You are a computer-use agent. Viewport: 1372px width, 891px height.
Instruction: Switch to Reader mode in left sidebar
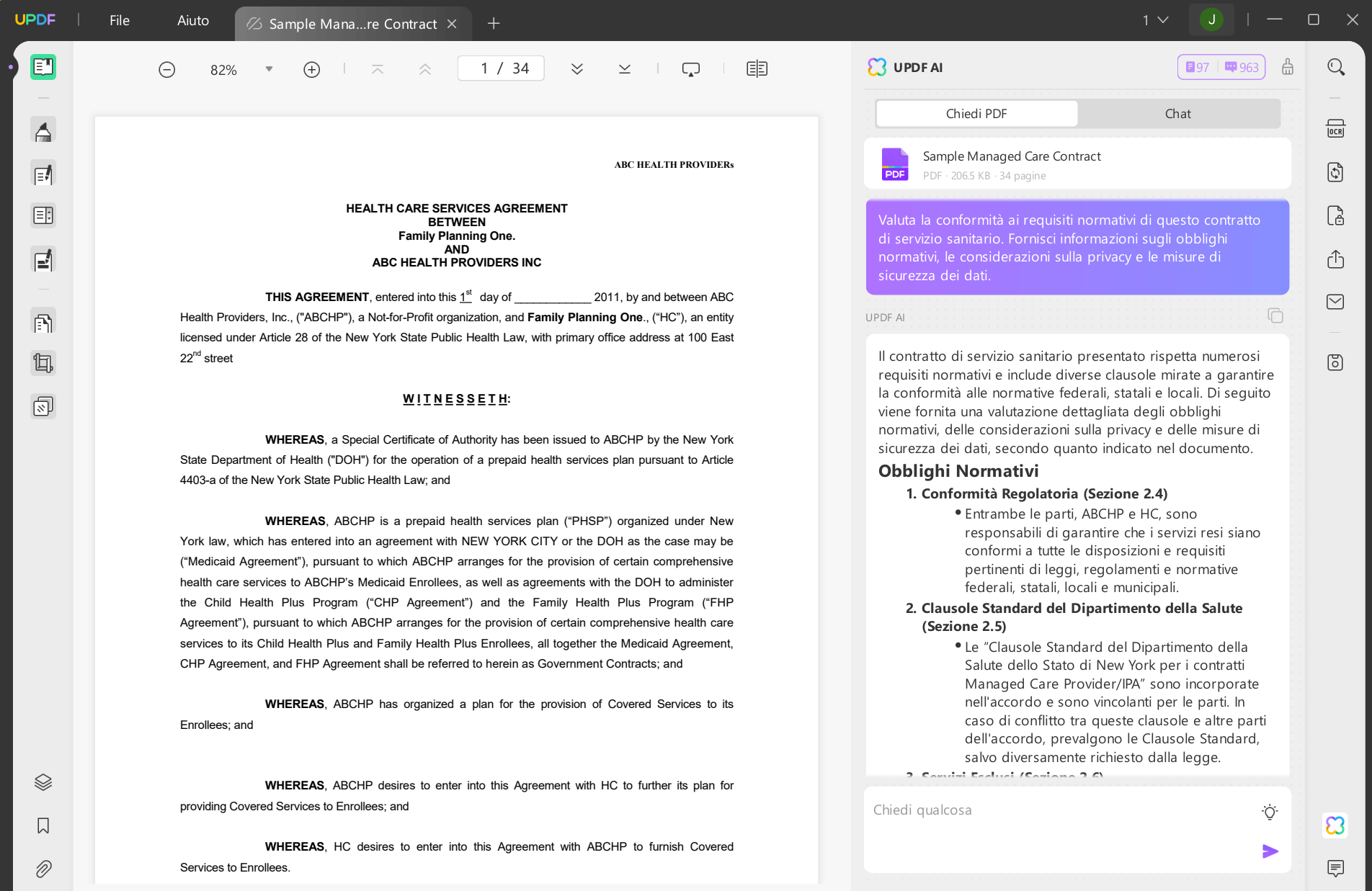coord(43,67)
